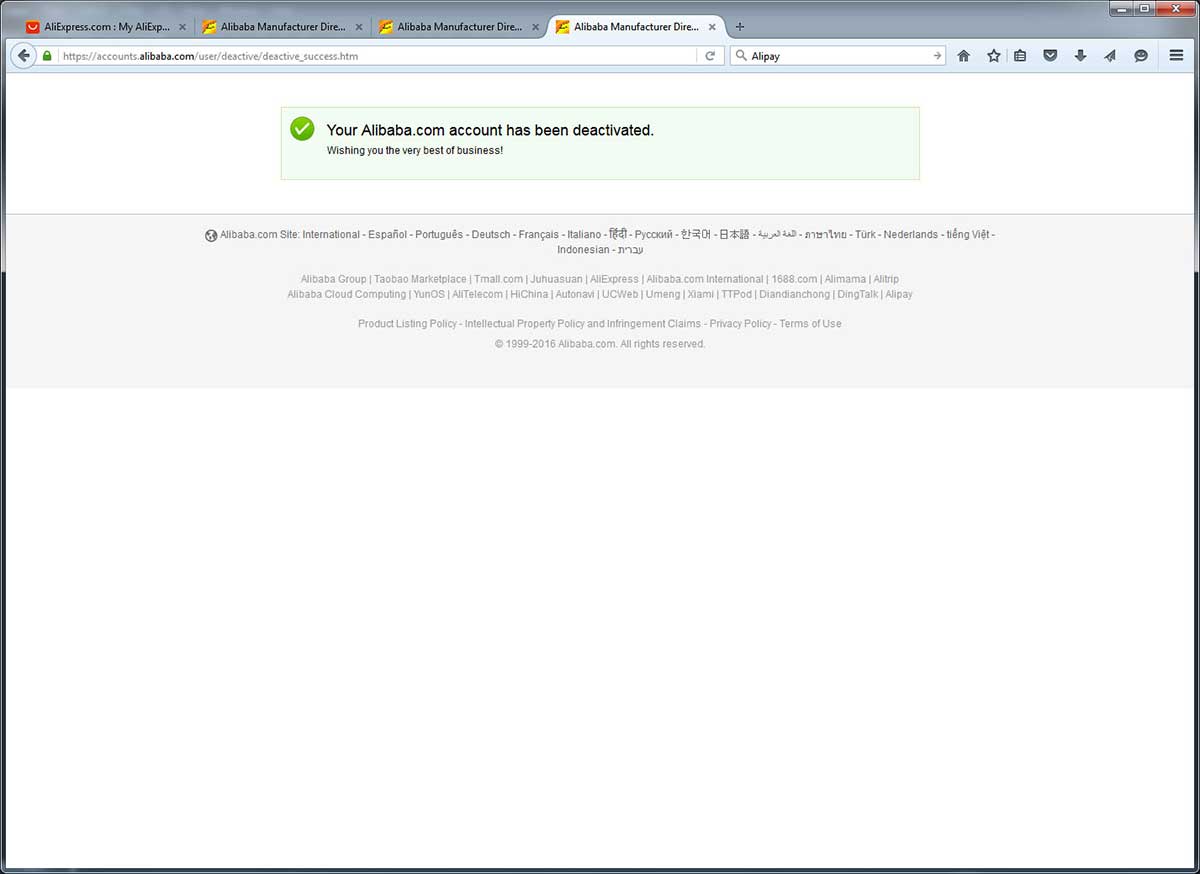The width and height of the screenshot is (1200, 874).
Task: Open the Downloads arrow icon
Action: (x=1080, y=56)
